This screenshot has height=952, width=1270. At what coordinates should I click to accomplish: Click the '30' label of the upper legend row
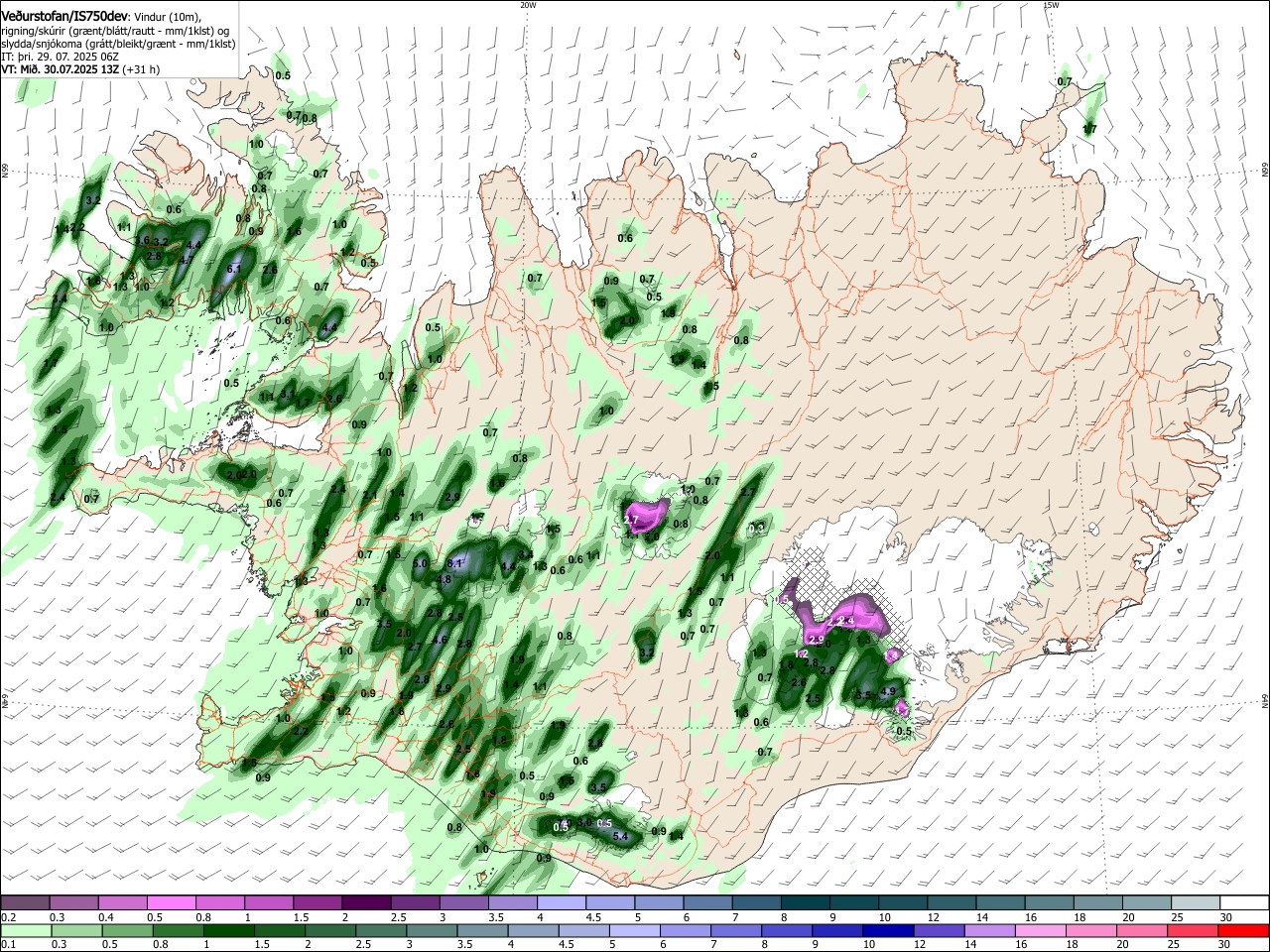pos(1225,917)
